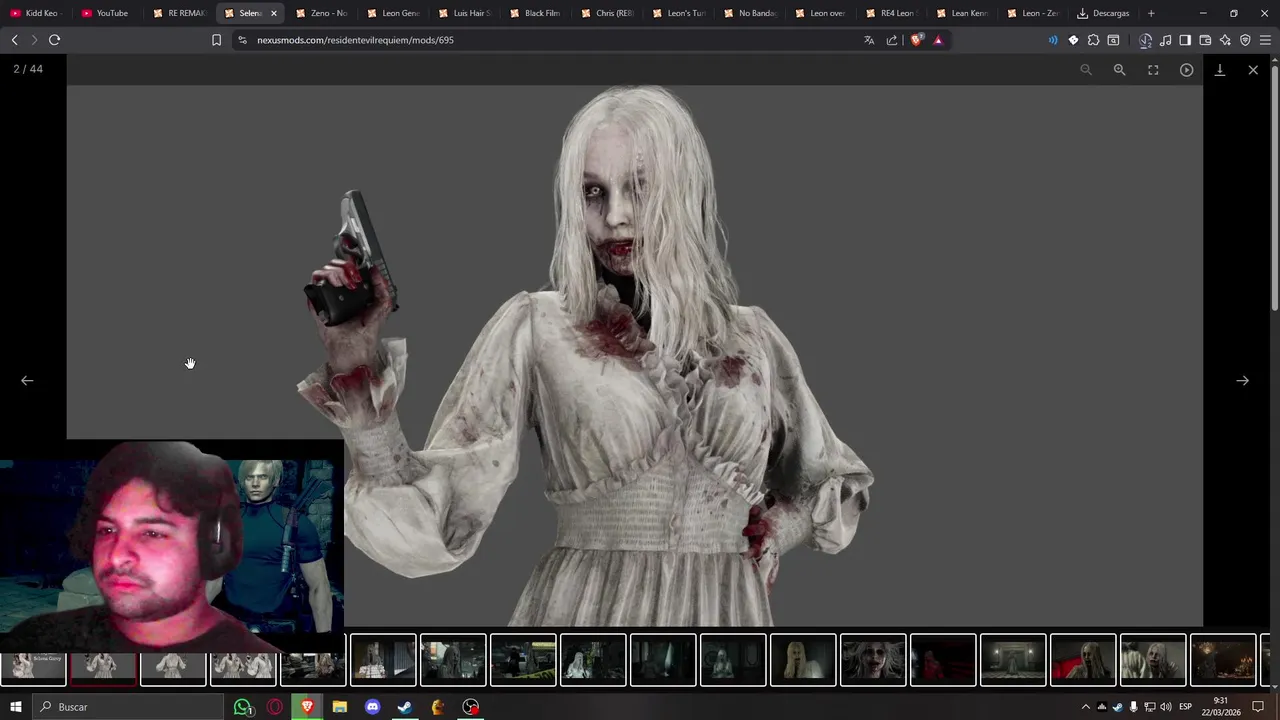1280x720 pixels.
Task: Click the Buscar taskbar search box
Action: pyautogui.click(x=127, y=707)
